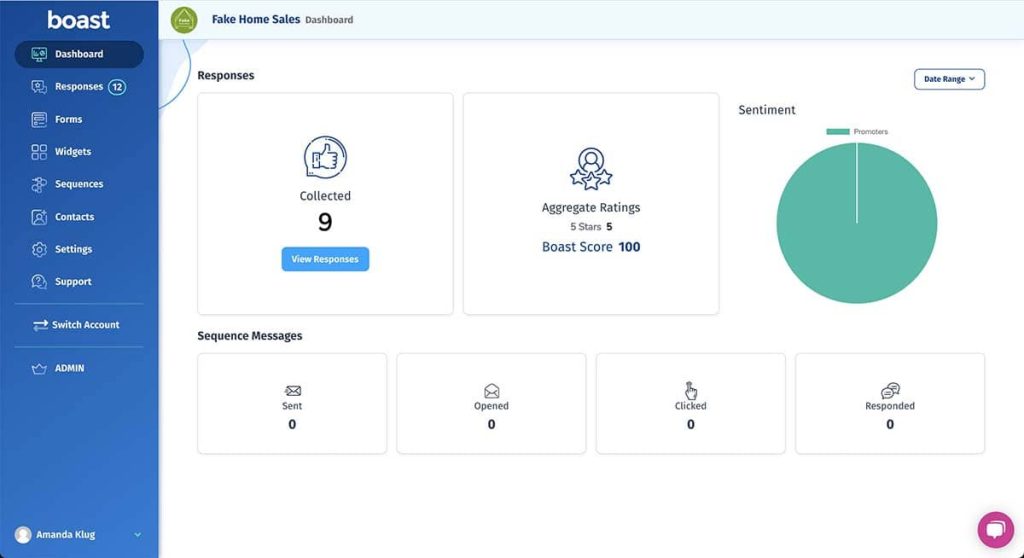Image resolution: width=1024 pixels, height=558 pixels.
Task: Open the Settings menu item
Action: click(73, 249)
